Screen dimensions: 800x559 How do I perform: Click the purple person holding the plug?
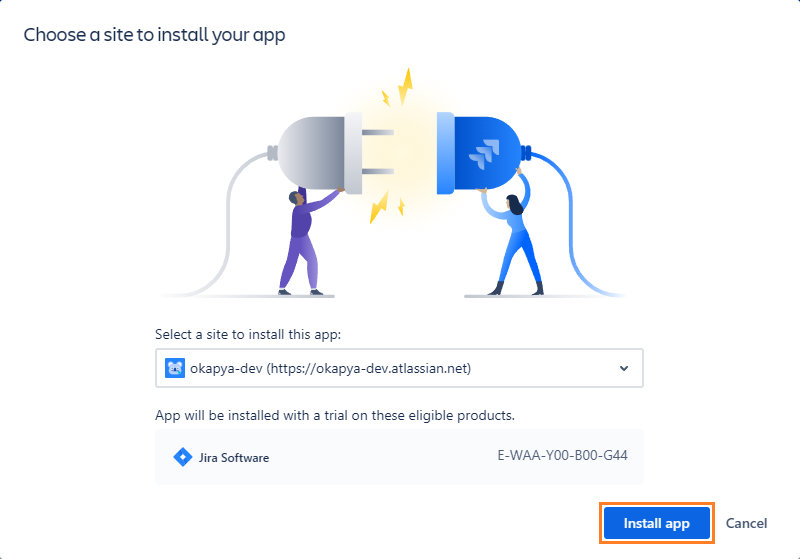pos(301,240)
